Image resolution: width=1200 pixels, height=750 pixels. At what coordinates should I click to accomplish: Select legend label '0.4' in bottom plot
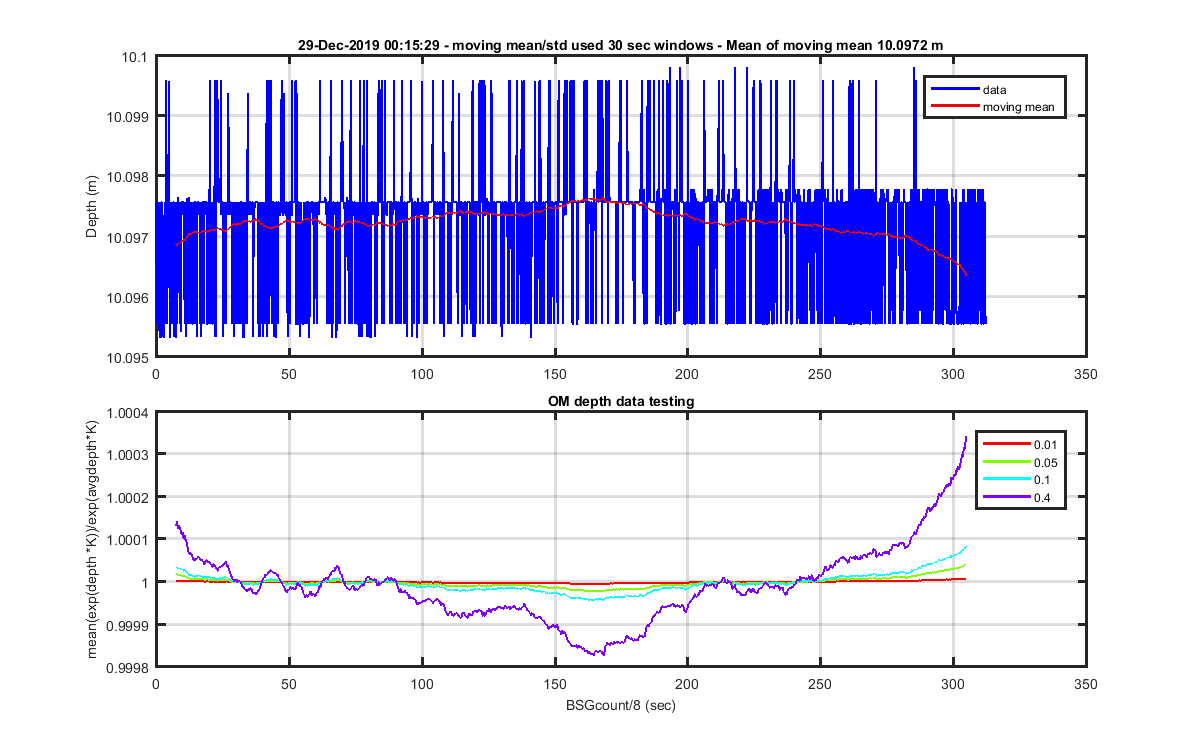coord(1044,496)
